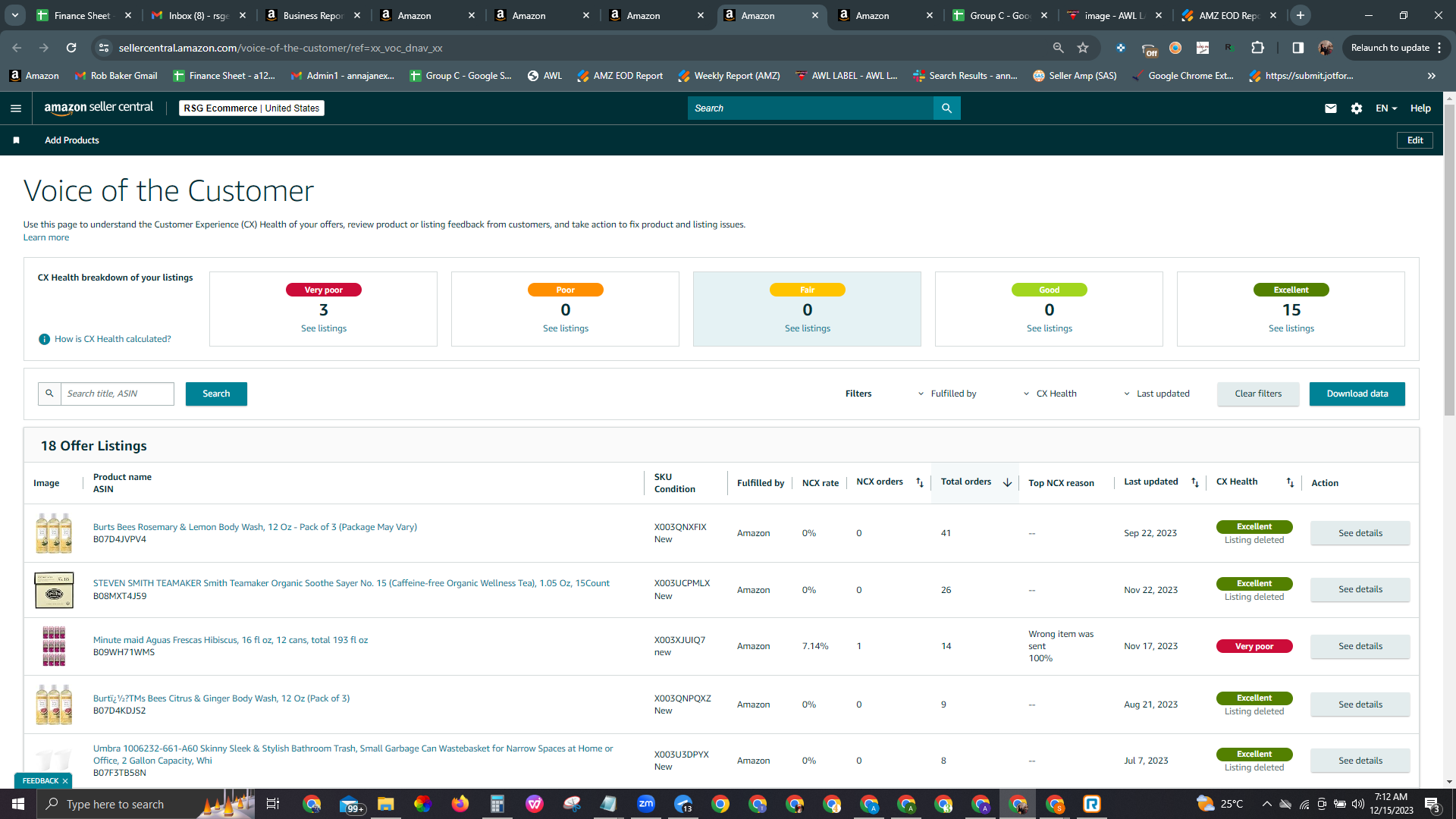This screenshot has width=1456, height=819.
Task: Close the FEEDBACK widget with its X
Action: [x=65, y=781]
